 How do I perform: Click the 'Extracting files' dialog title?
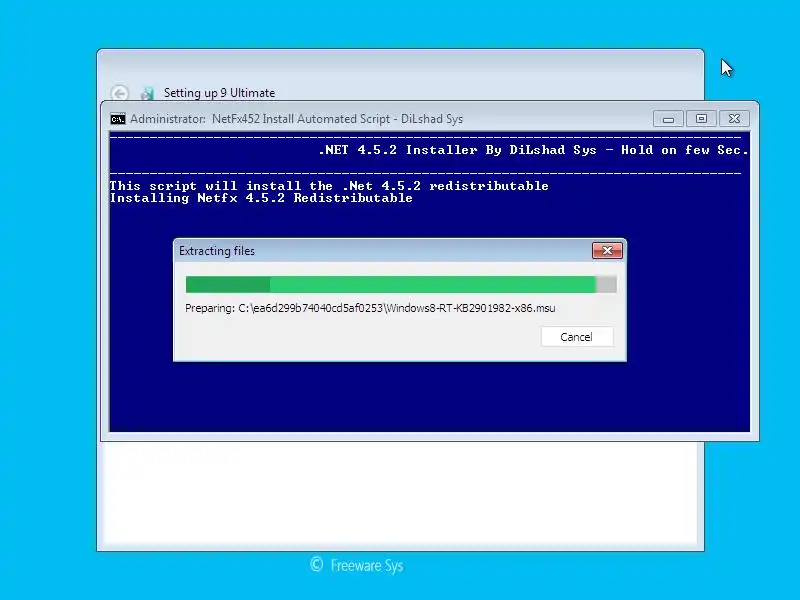[217, 251]
